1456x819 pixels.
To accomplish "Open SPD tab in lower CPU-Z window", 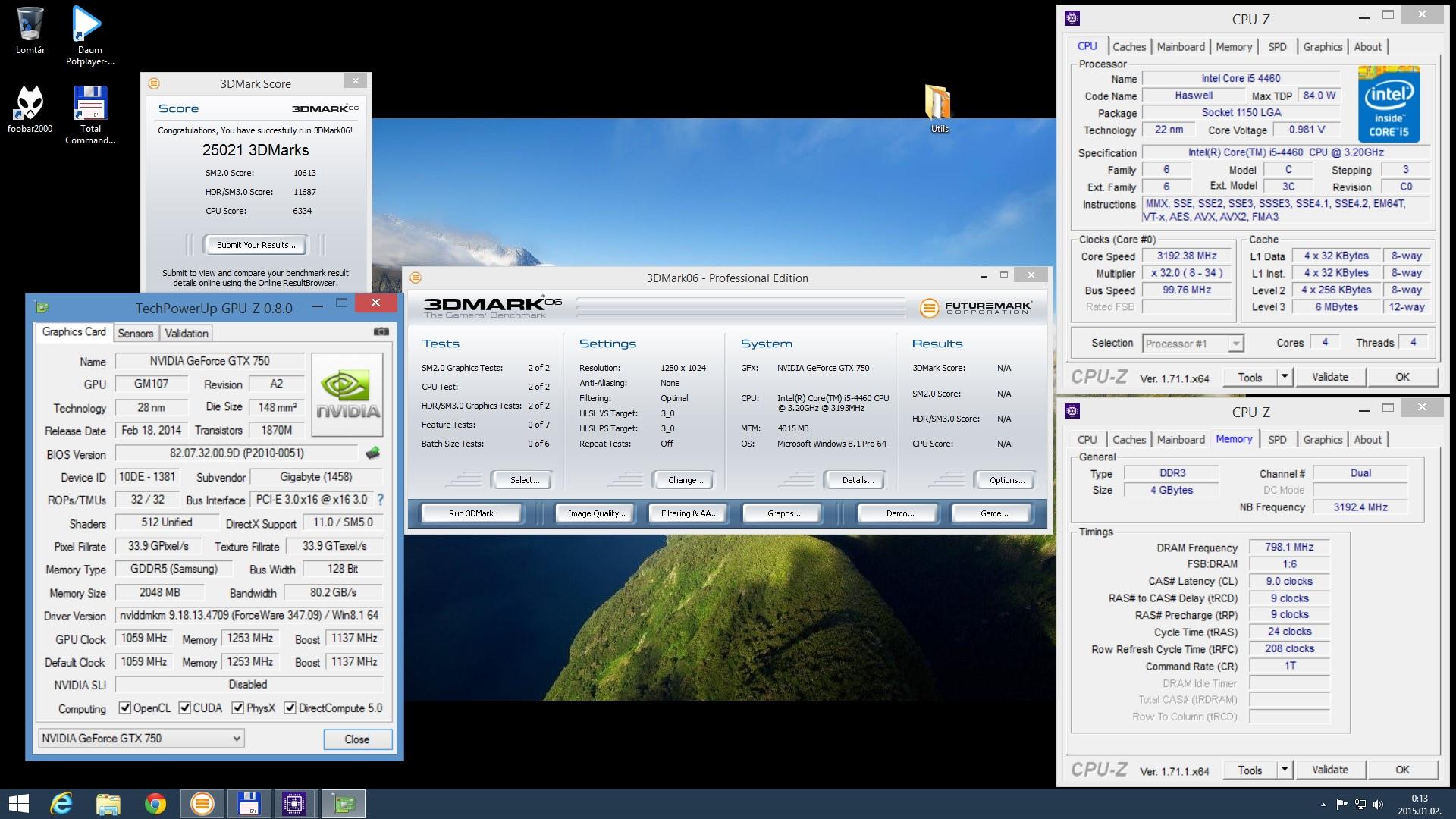I will [x=1277, y=440].
